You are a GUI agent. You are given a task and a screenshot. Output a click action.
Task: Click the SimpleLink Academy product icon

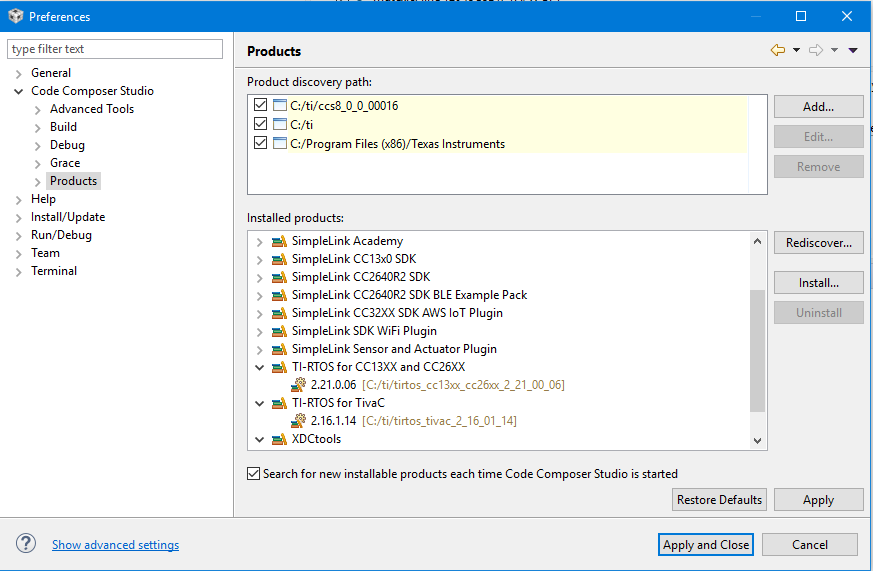coord(278,241)
